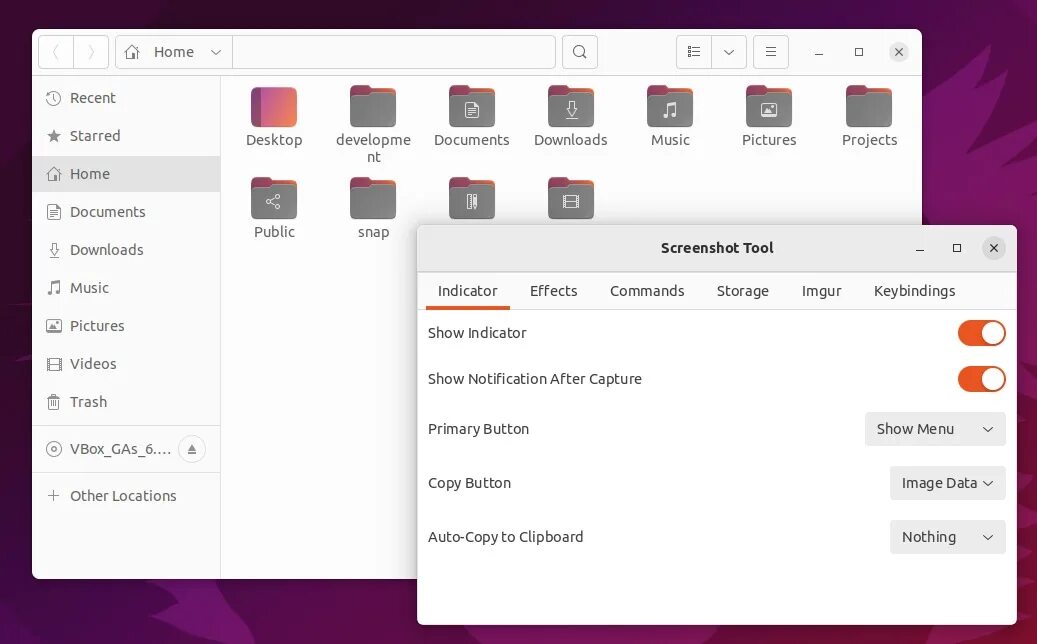Select the Templates folder icon with ruler
The image size is (1037, 644).
[x=472, y=198]
